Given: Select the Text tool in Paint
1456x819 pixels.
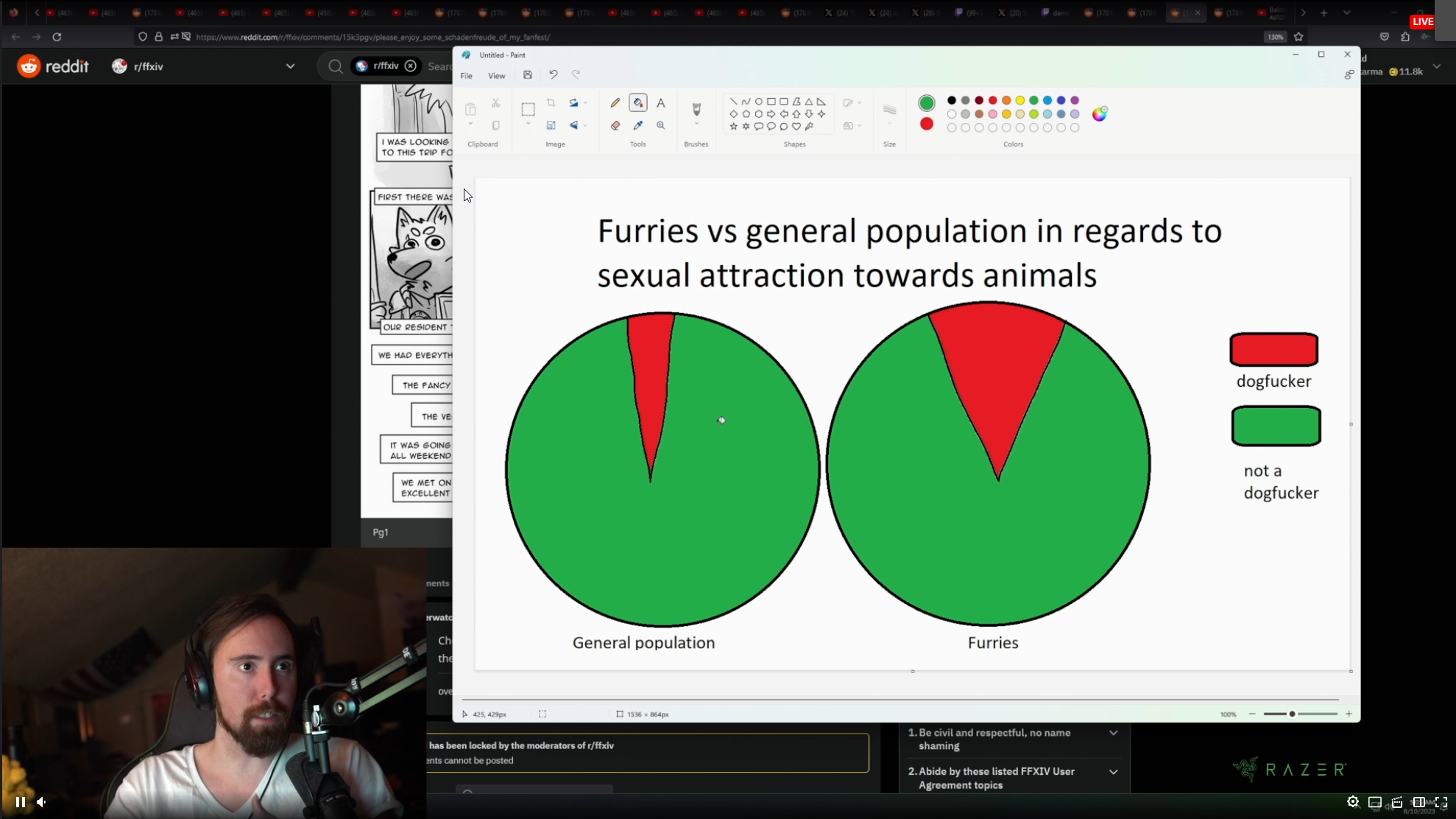Looking at the screenshot, I should point(661,103).
